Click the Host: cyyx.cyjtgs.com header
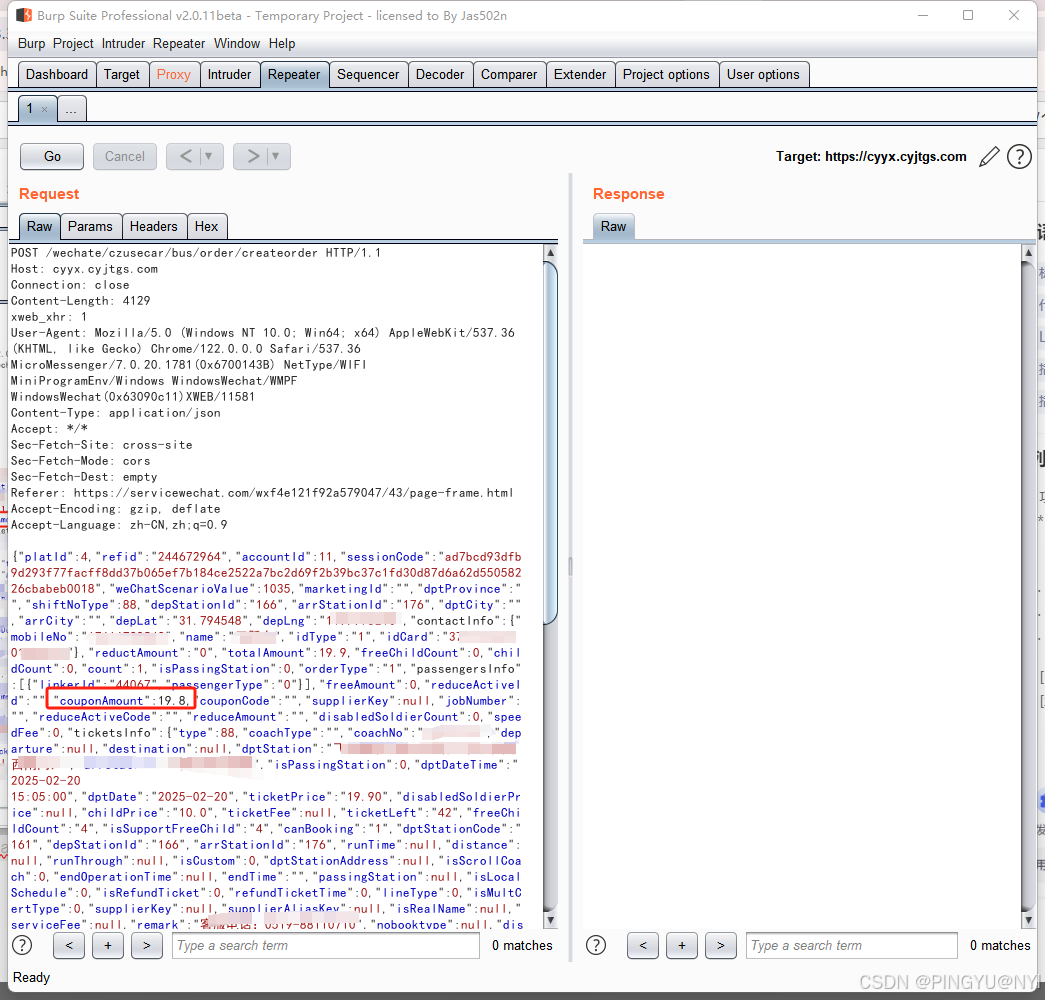This screenshot has height=1000, width=1045. pyautogui.click(x=85, y=269)
